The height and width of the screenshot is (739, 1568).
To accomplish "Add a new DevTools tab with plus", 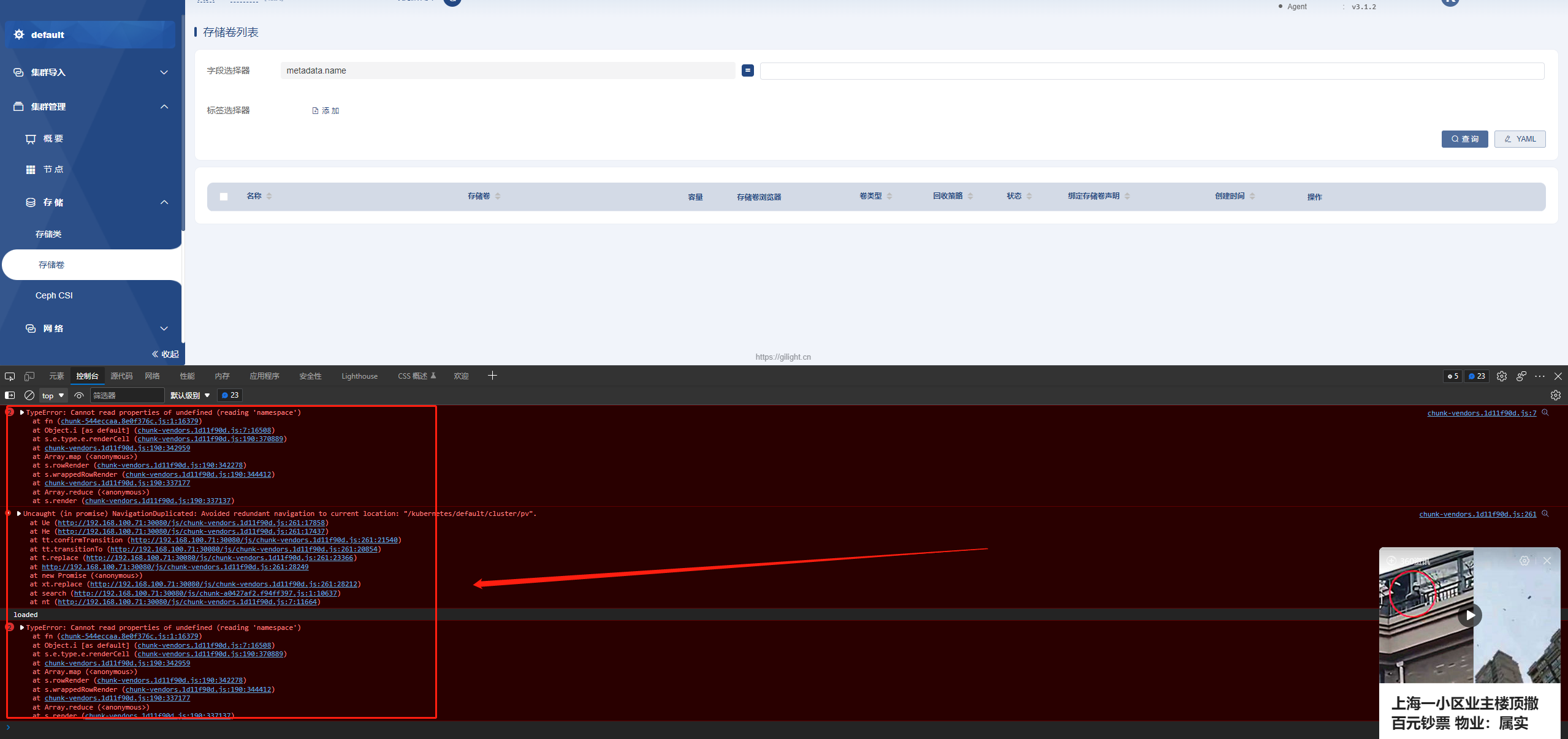I will (492, 376).
